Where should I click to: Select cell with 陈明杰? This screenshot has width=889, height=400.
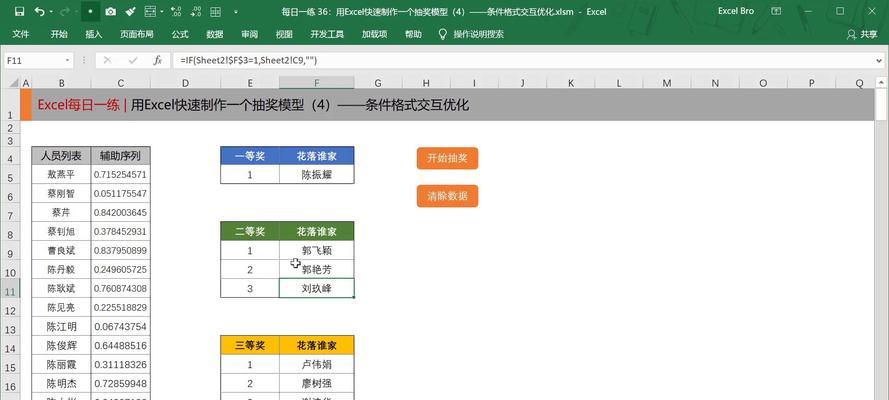point(61,384)
